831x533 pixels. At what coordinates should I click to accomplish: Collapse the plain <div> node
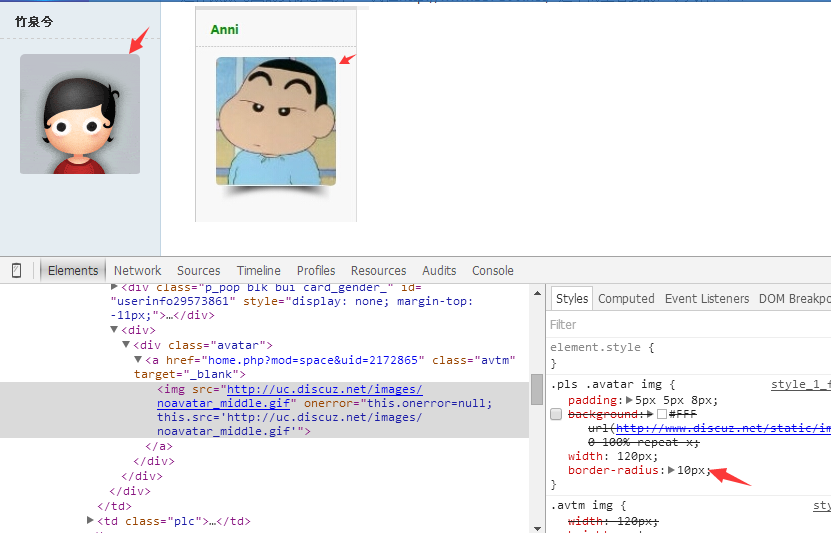(x=114, y=330)
